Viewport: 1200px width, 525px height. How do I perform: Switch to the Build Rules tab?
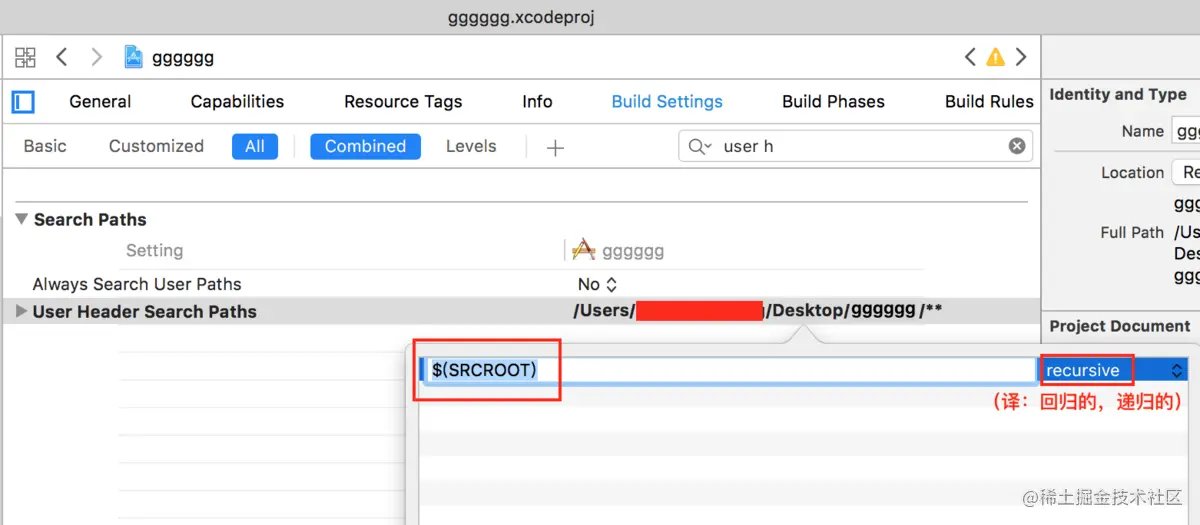[x=989, y=101]
